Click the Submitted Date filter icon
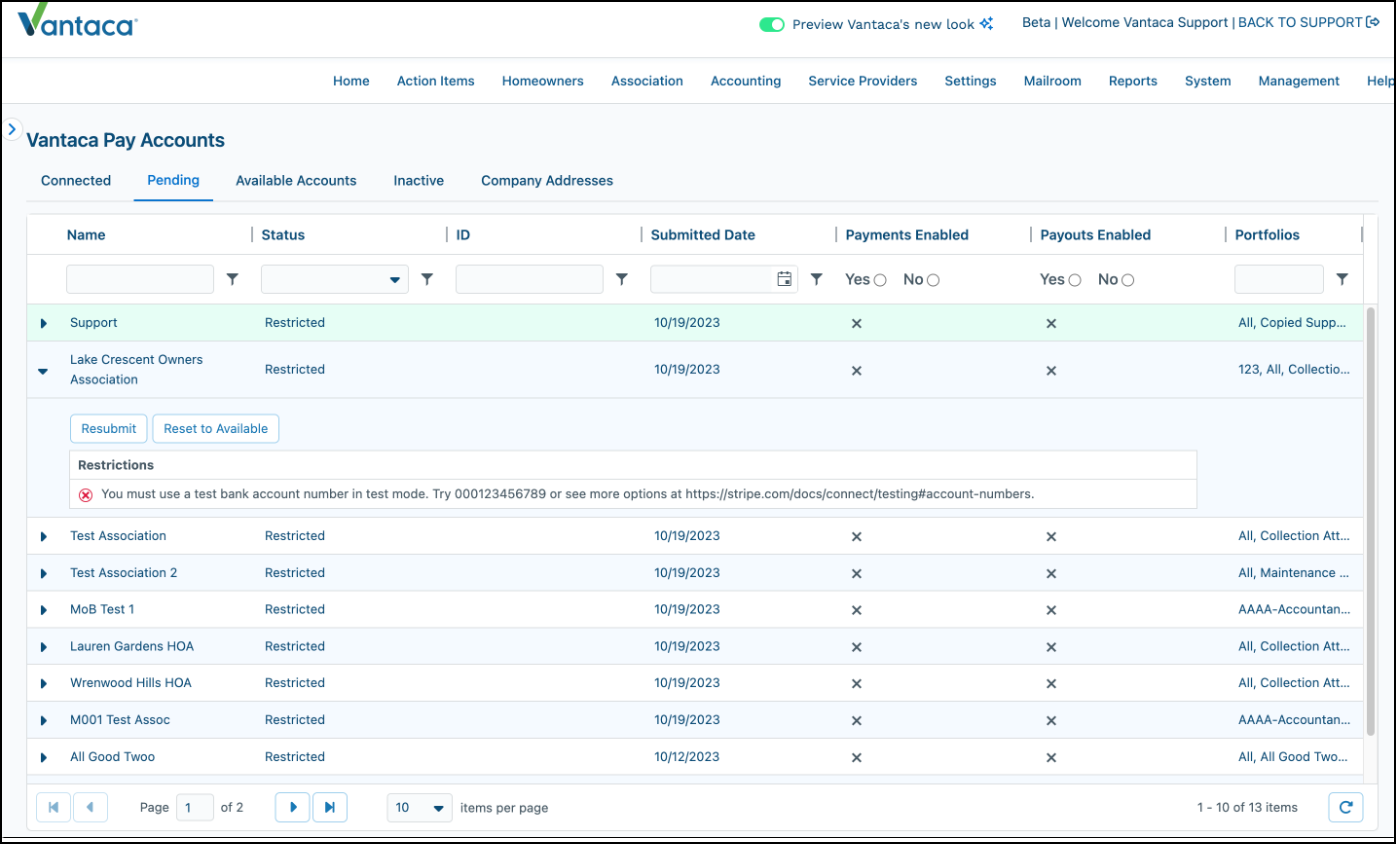1396x844 pixels. 816,280
